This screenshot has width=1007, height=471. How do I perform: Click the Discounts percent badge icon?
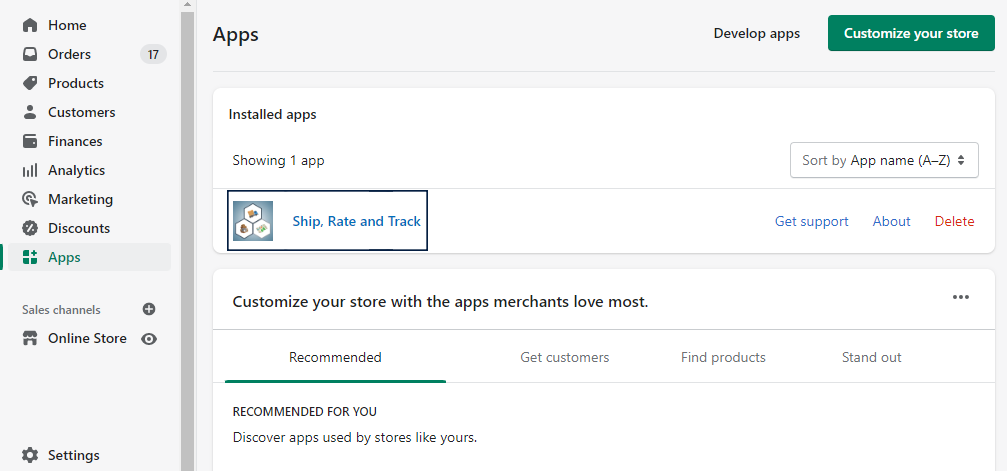coord(30,228)
